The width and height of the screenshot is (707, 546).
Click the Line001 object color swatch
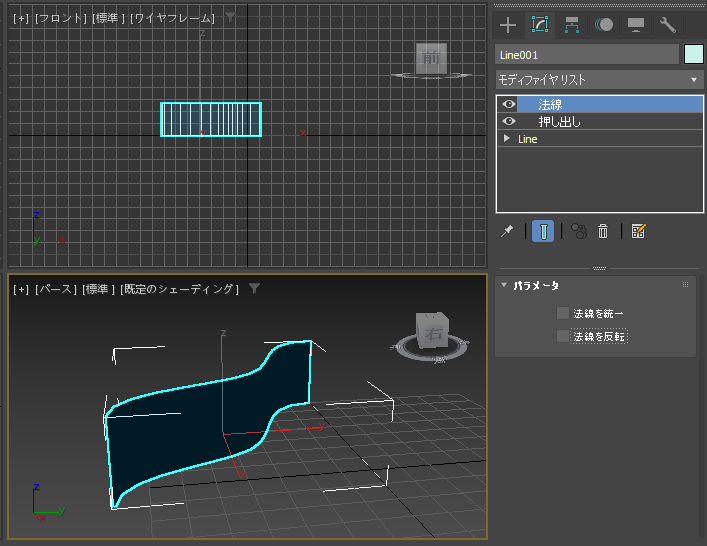tap(693, 54)
